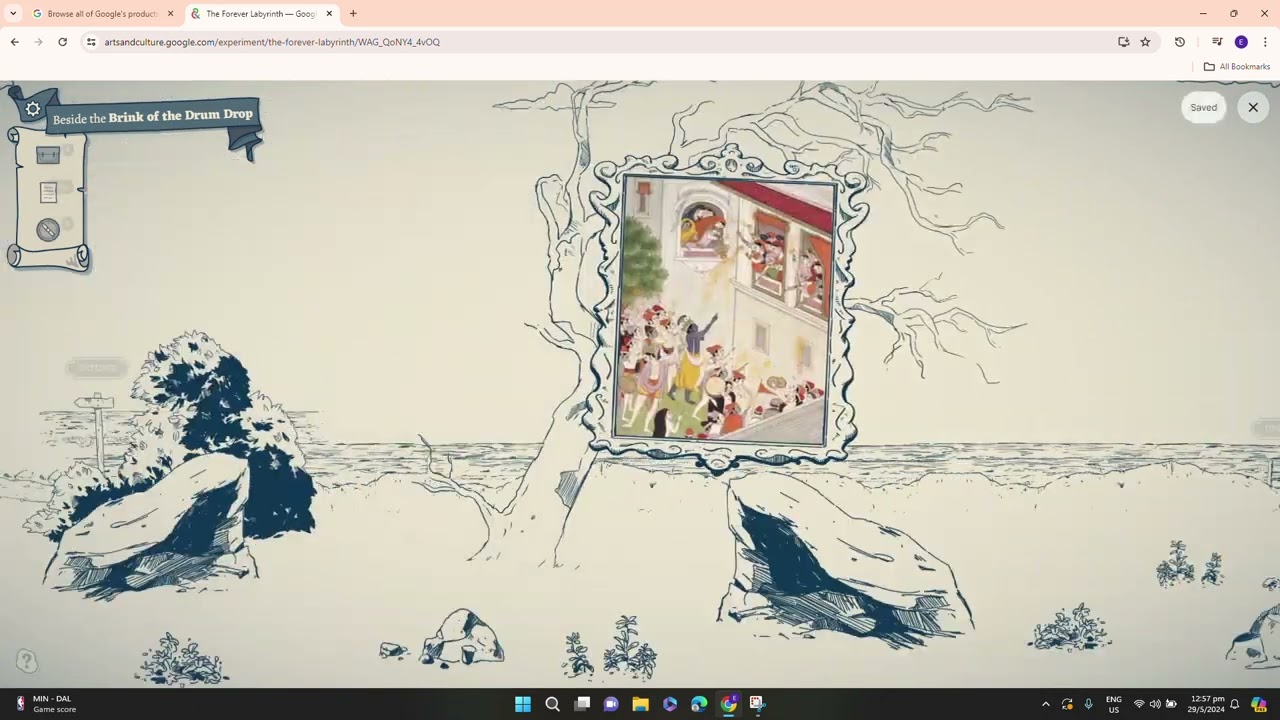Click the Saved button
1280x720 pixels.
(1204, 107)
